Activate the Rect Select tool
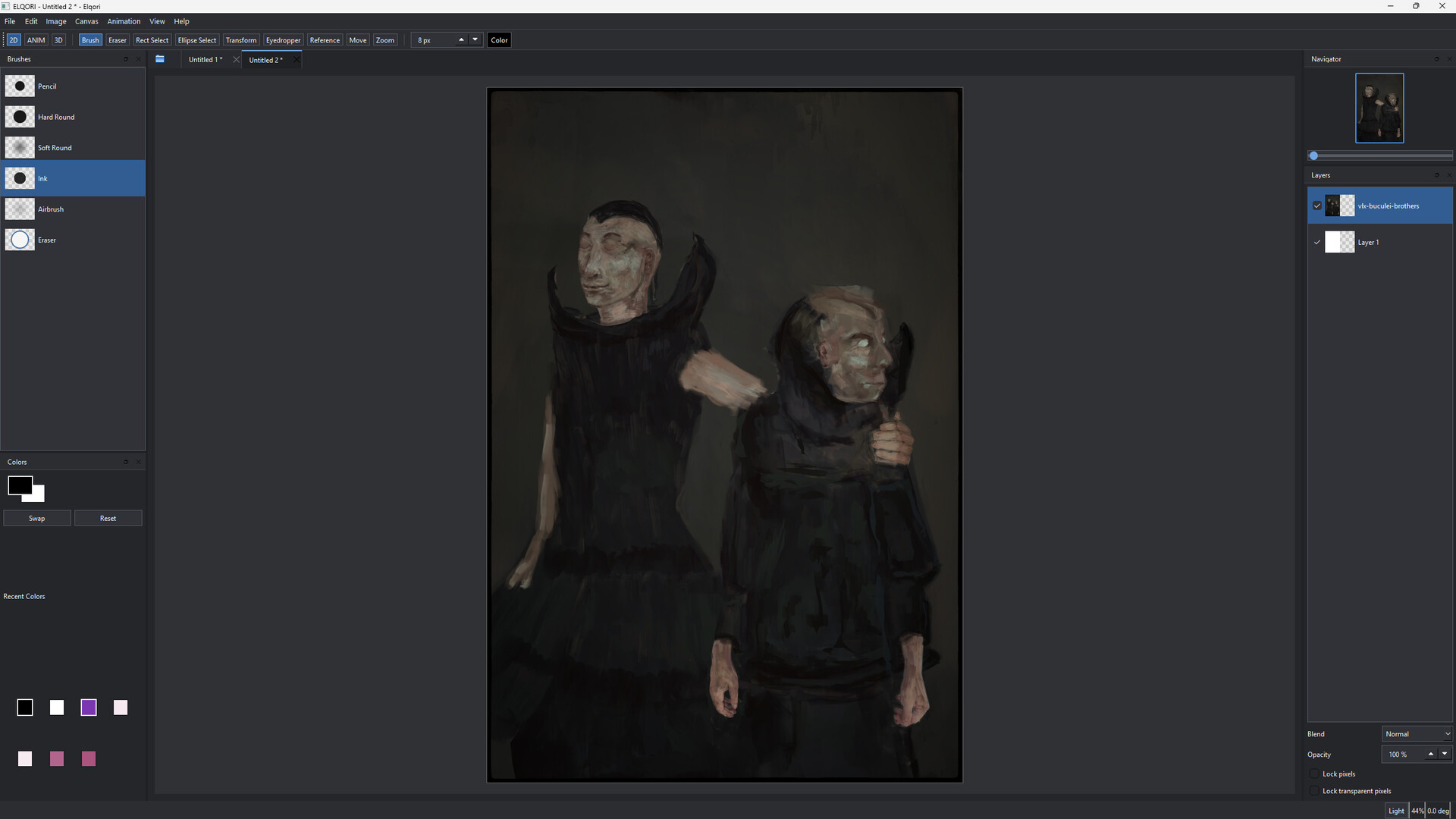 [x=152, y=40]
